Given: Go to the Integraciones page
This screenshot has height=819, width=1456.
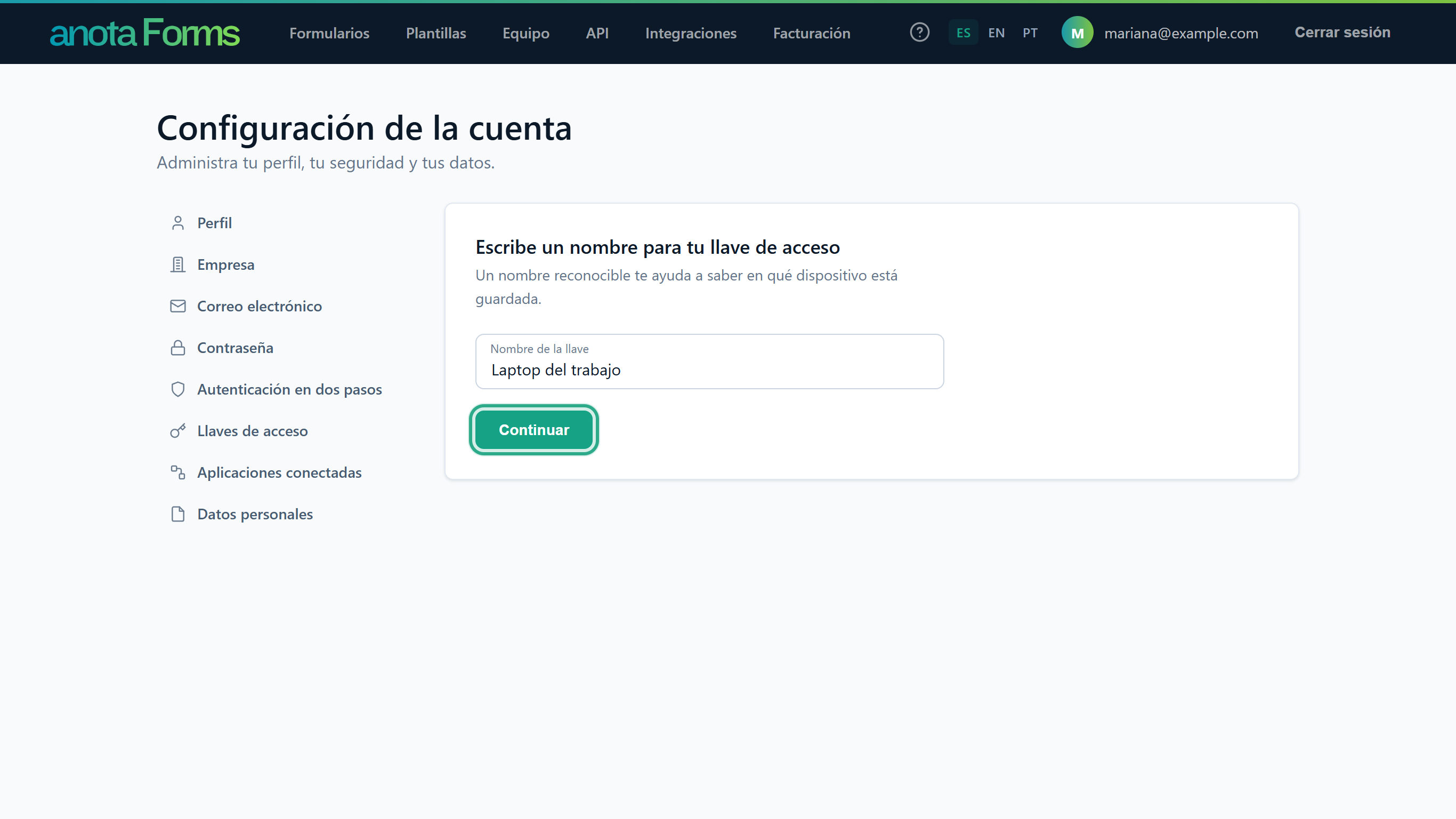Looking at the screenshot, I should pyautogui.click(x=691, y=33).
